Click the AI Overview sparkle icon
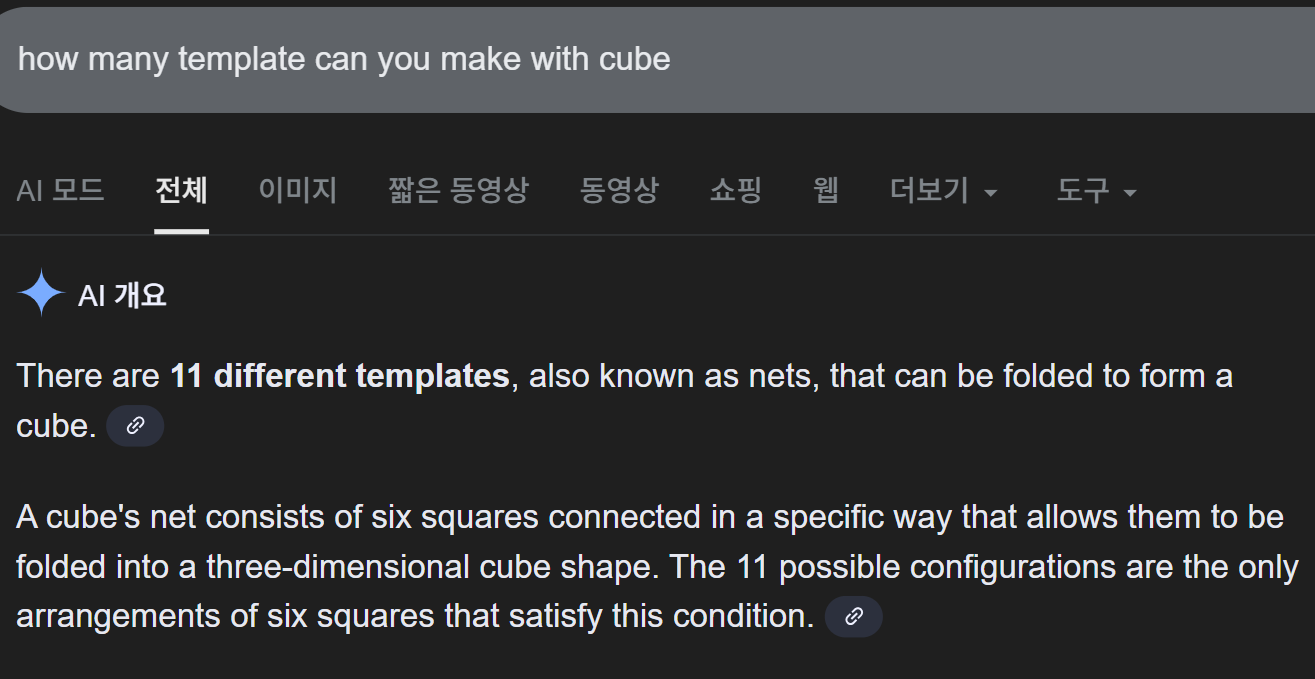This screenshot has width=1315, height=679. point(40,293)
